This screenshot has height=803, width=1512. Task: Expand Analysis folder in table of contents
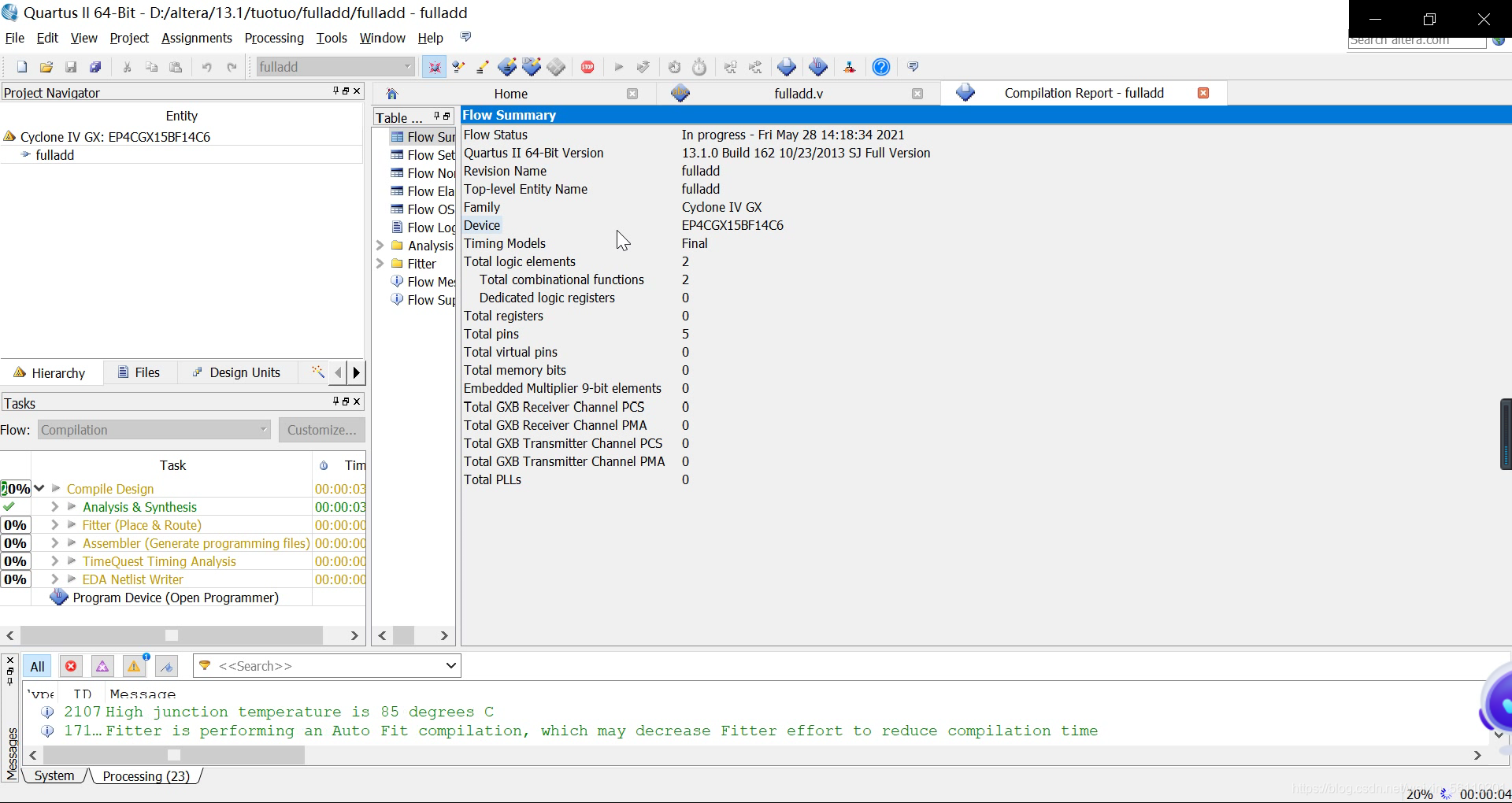(x=380, y=246)
